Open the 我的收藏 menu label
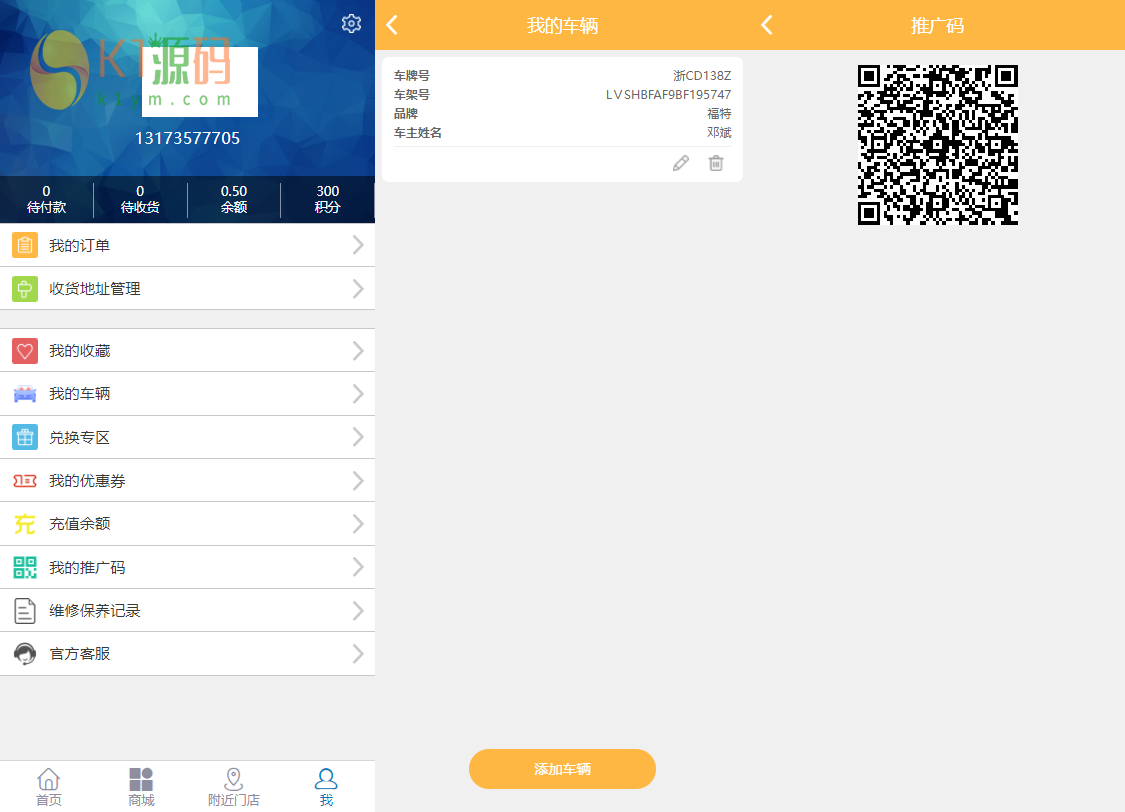Viewport: 1125px width, 812px height. pos(80,351)
